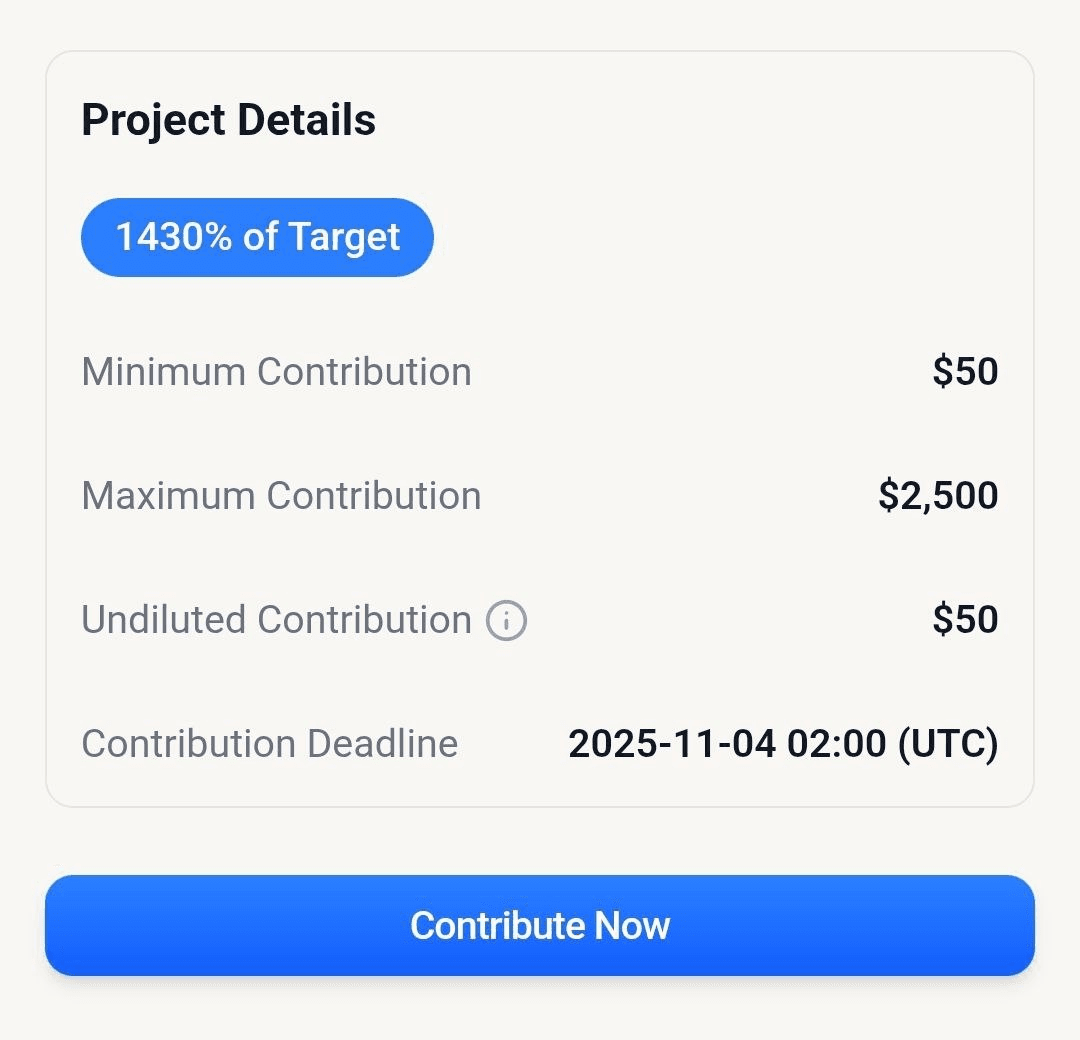Select the Project Details heading
Viewport: 1080px width, 1040px height.
(228, 120)
